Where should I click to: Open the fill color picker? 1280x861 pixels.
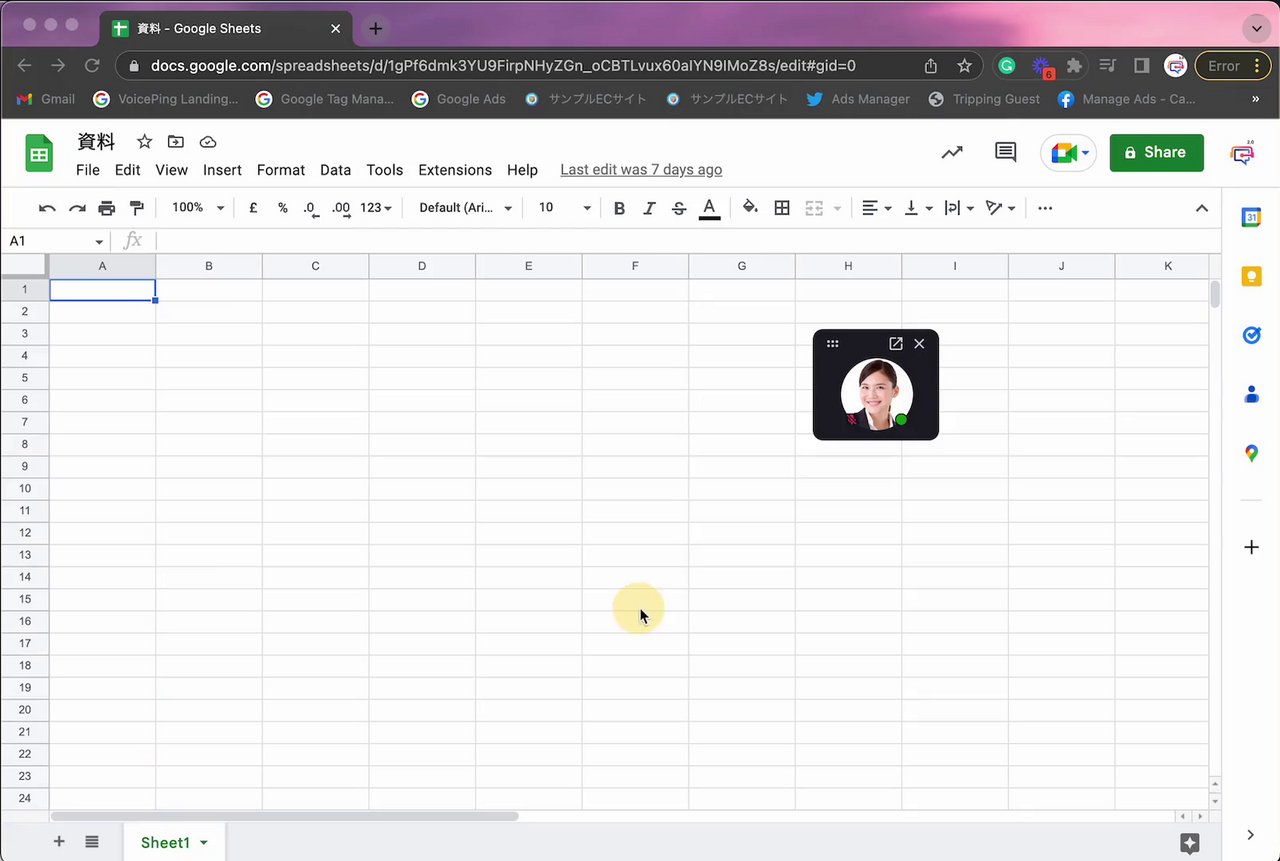pyautogui.click(x=750, y=208)
